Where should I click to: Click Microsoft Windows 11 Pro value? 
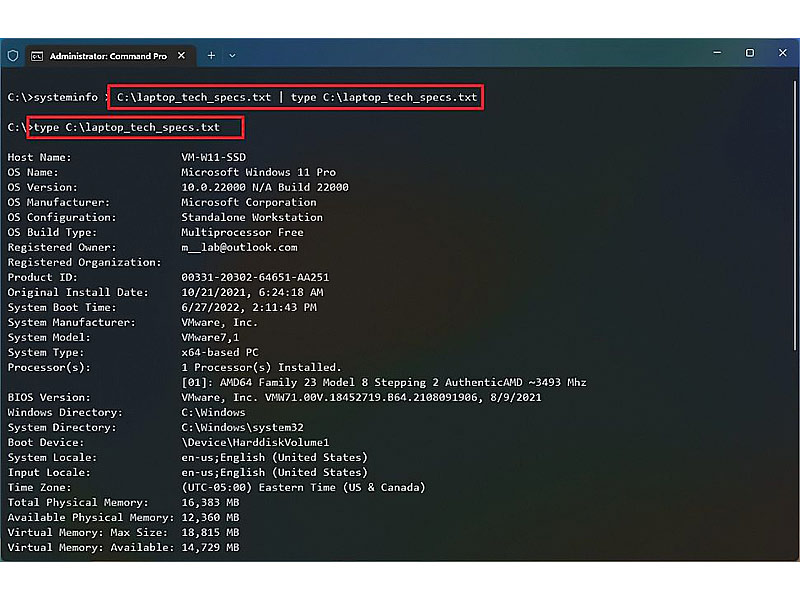click(x=259, y=172)
